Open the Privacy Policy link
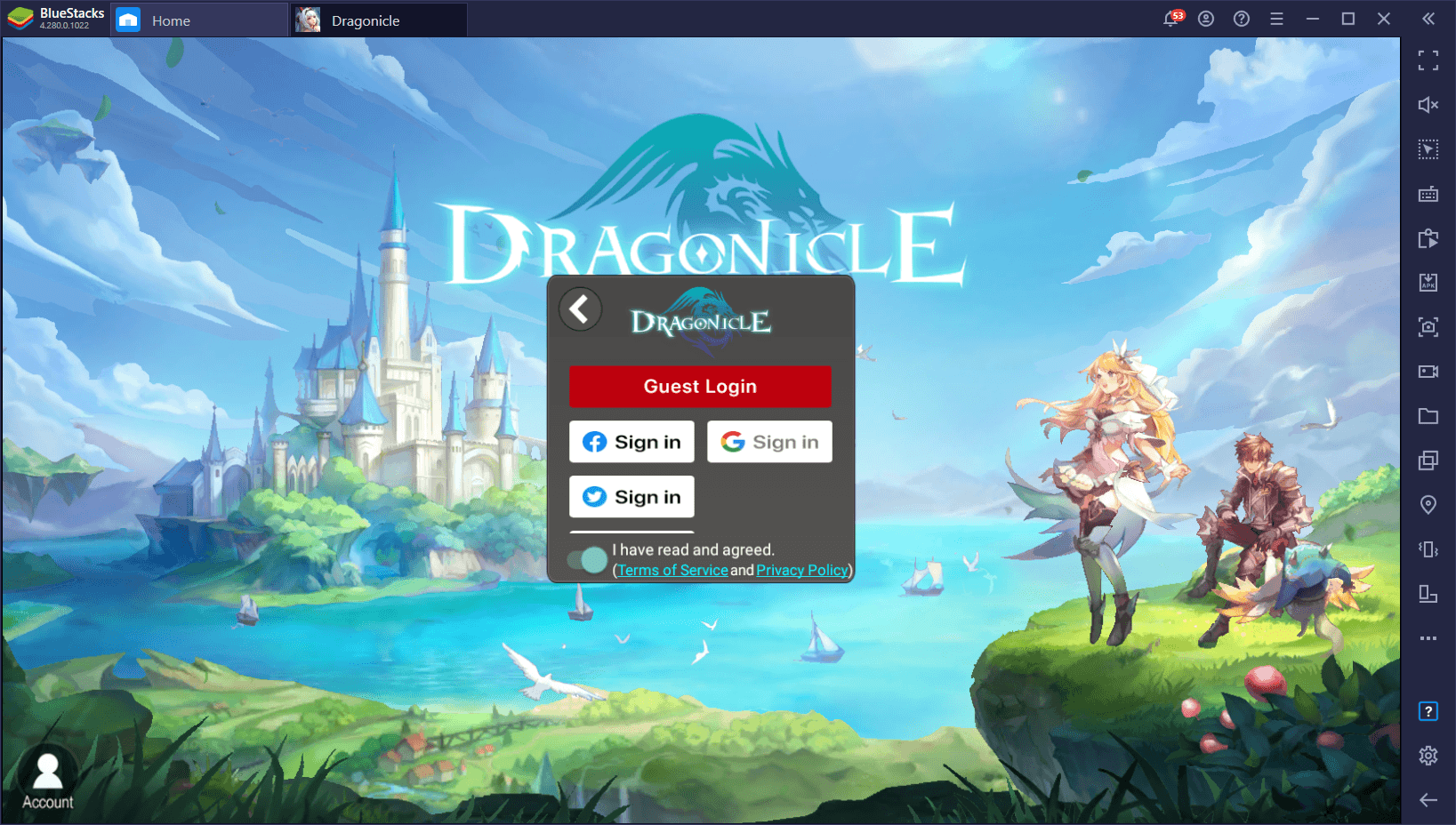The width and height of the screenshot is (1456, 825). [x=802, y=571]
